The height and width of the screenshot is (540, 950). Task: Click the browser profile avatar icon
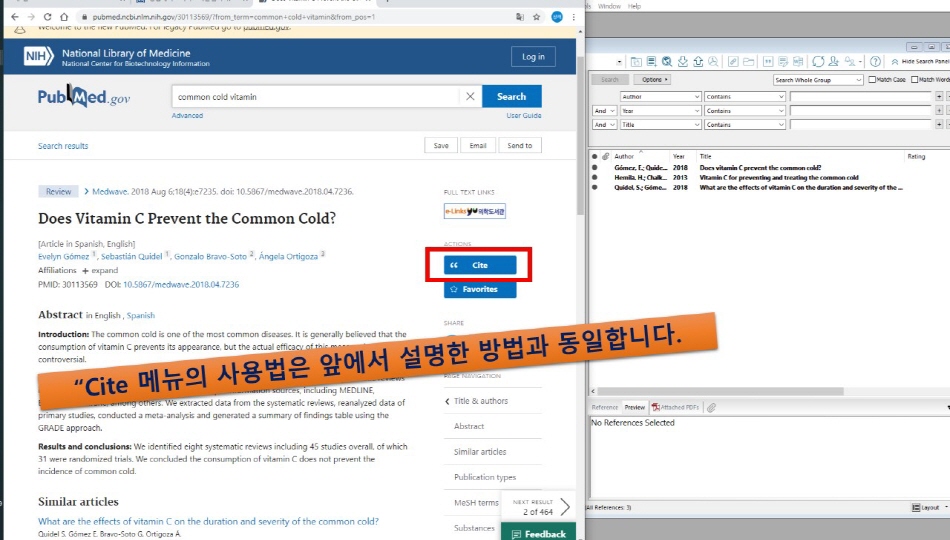(557, 17)
